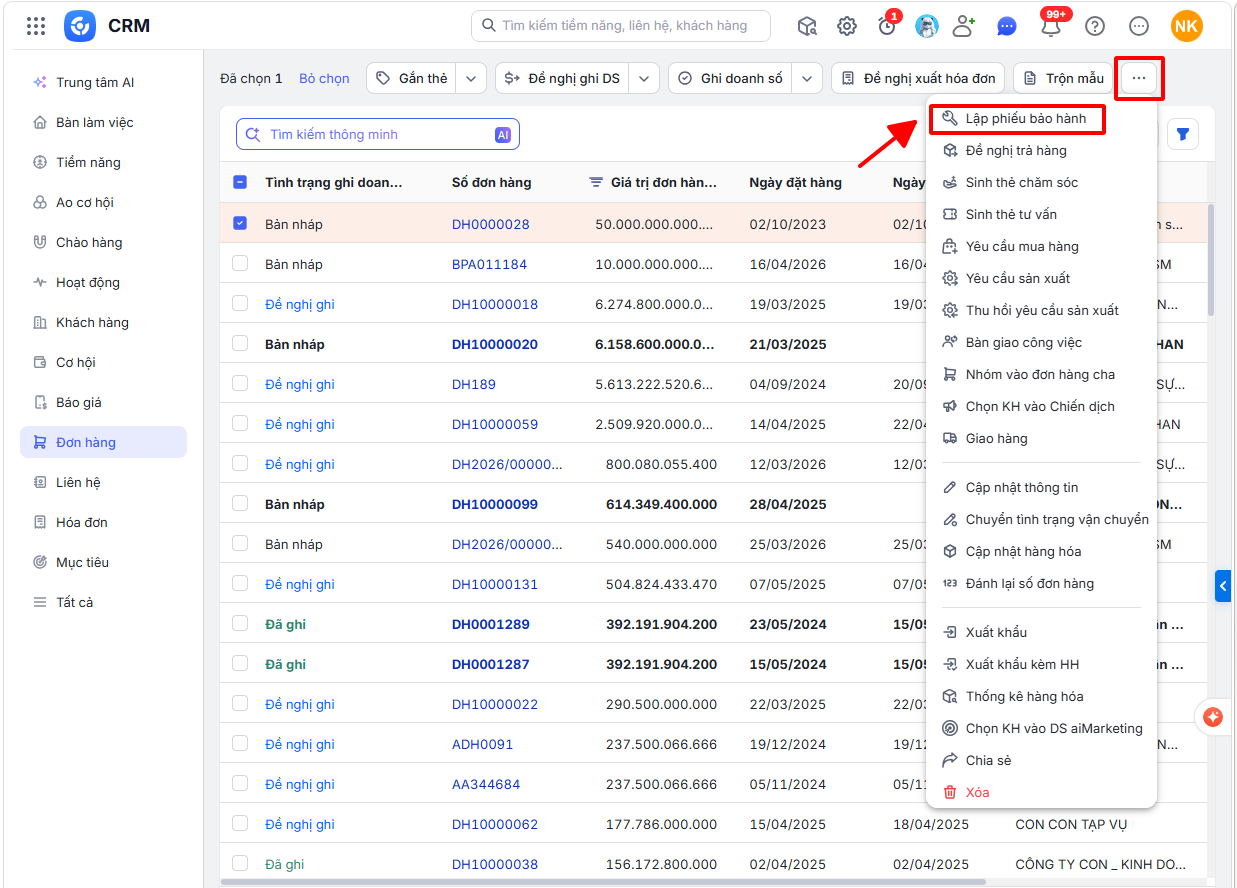Select Lập phiếu bảo hành menu item
The width and height of the screenshot is (1237, 888).
click(x=1041, y=119)
